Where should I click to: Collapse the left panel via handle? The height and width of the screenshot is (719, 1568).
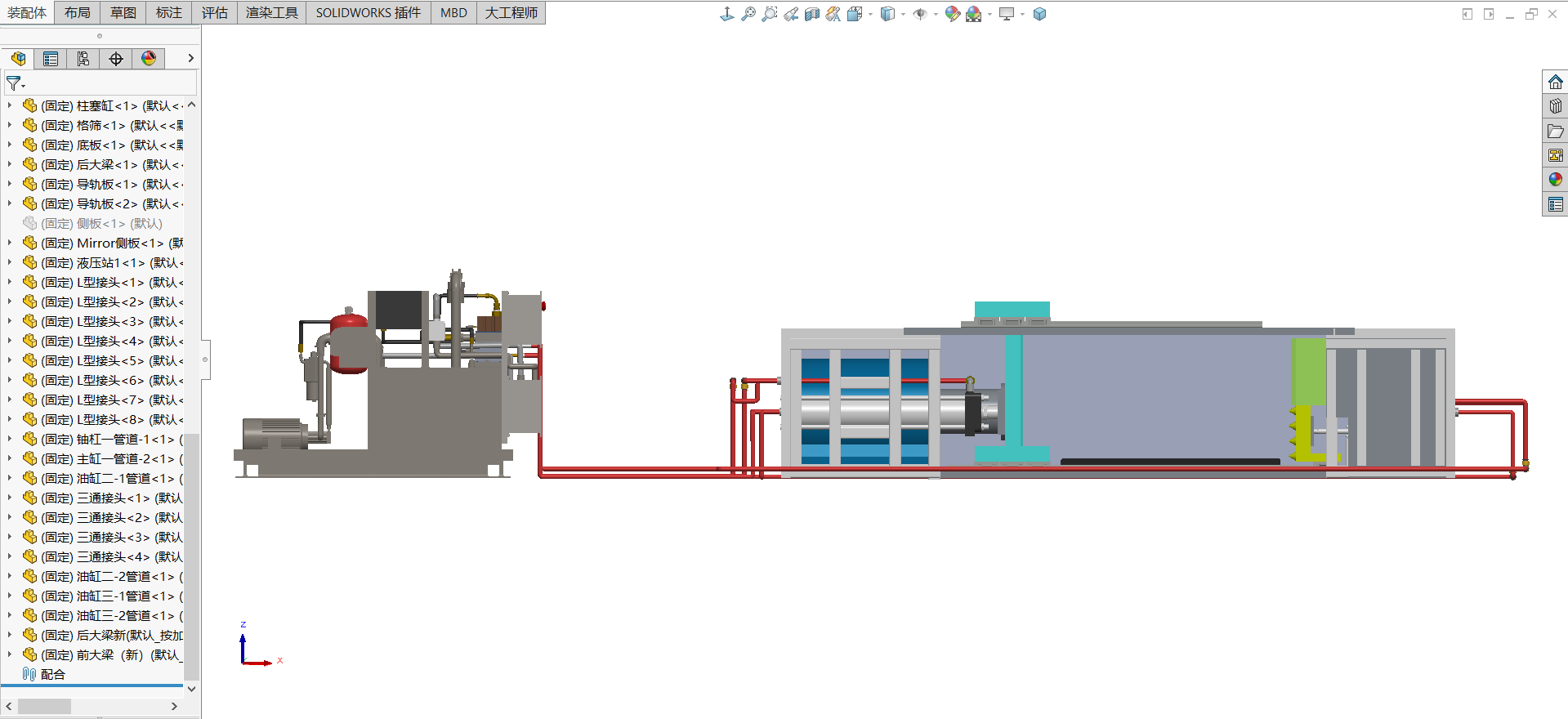tap(205, 359)
